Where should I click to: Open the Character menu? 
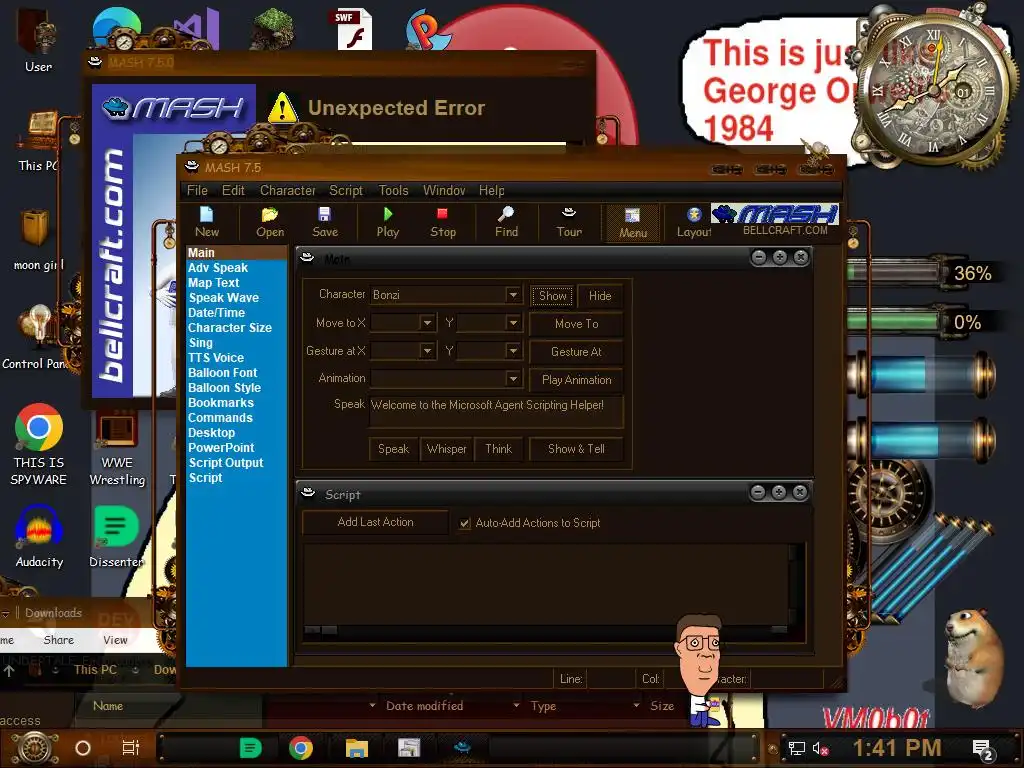pyautogui.click(x=287, y=191)
